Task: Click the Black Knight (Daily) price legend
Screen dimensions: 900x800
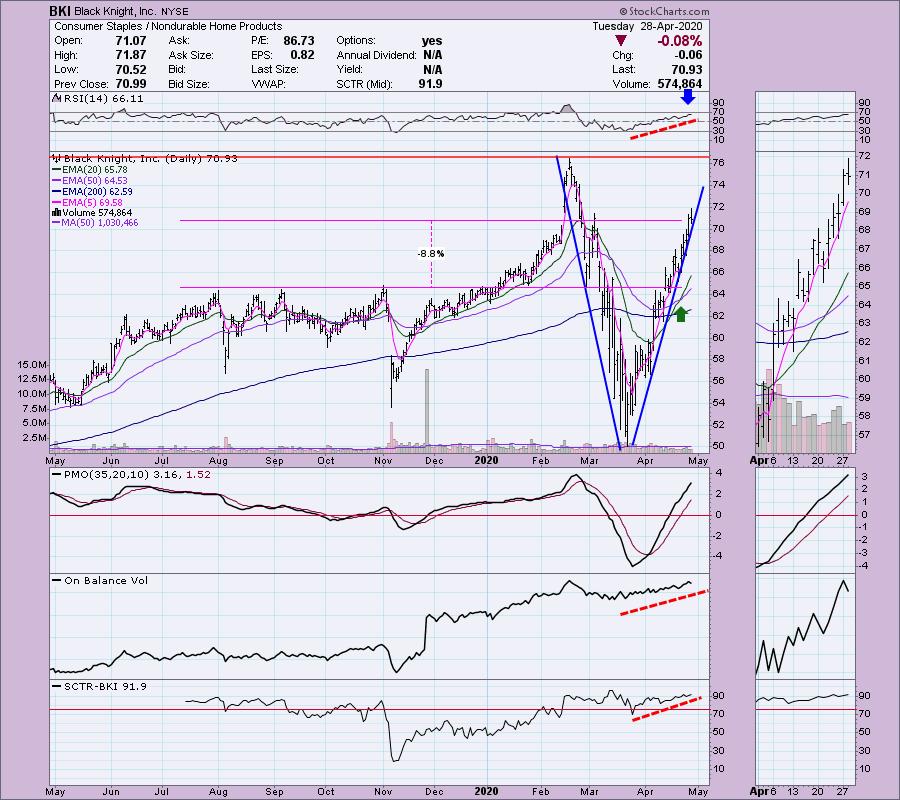Action: point(146,158)
